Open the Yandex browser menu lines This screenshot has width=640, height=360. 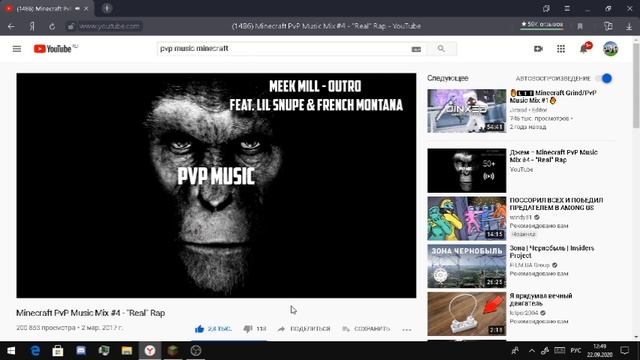567,9
